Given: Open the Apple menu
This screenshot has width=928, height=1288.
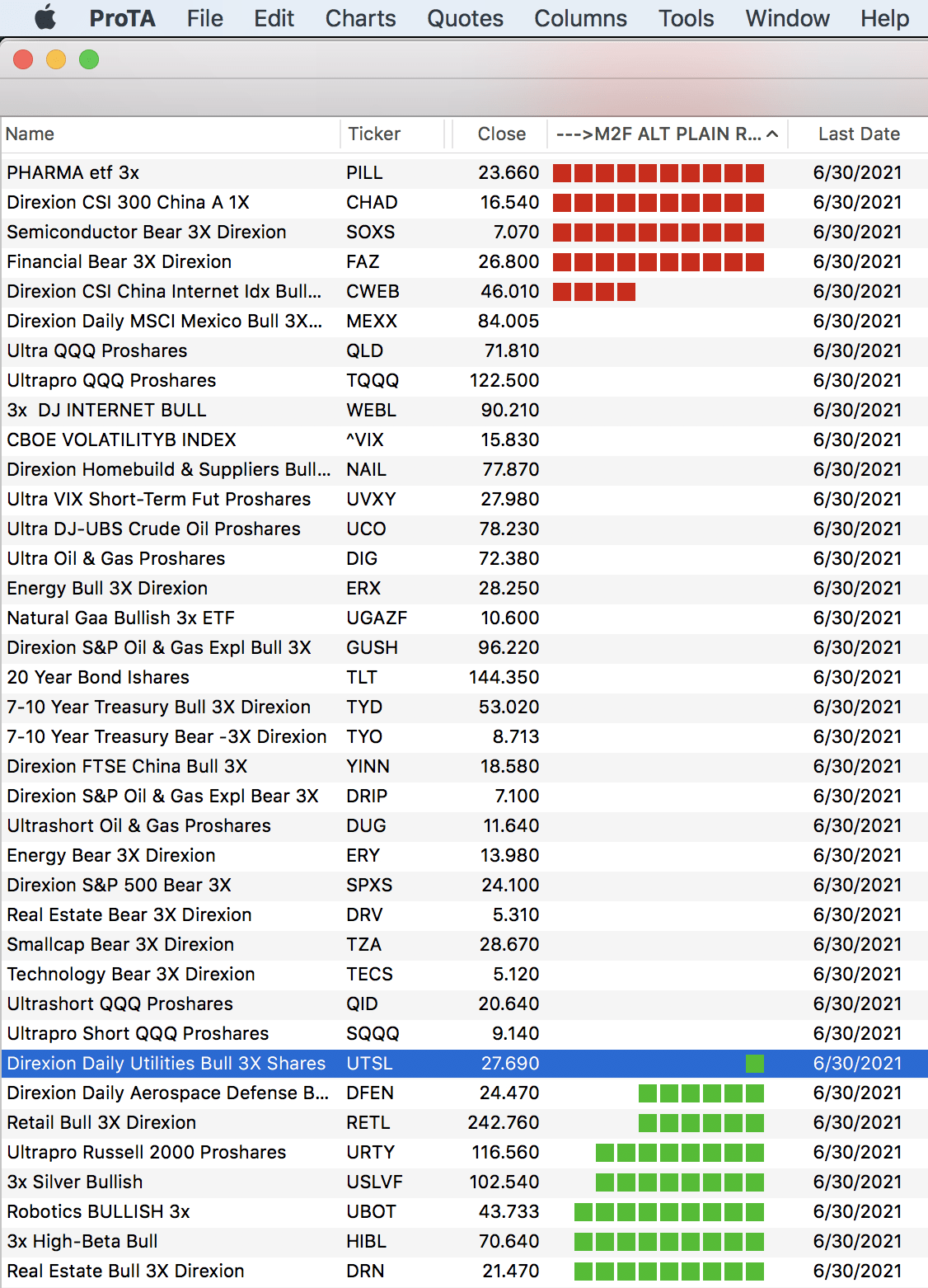Looking at the screenshot, I should [x=45, y=18].
